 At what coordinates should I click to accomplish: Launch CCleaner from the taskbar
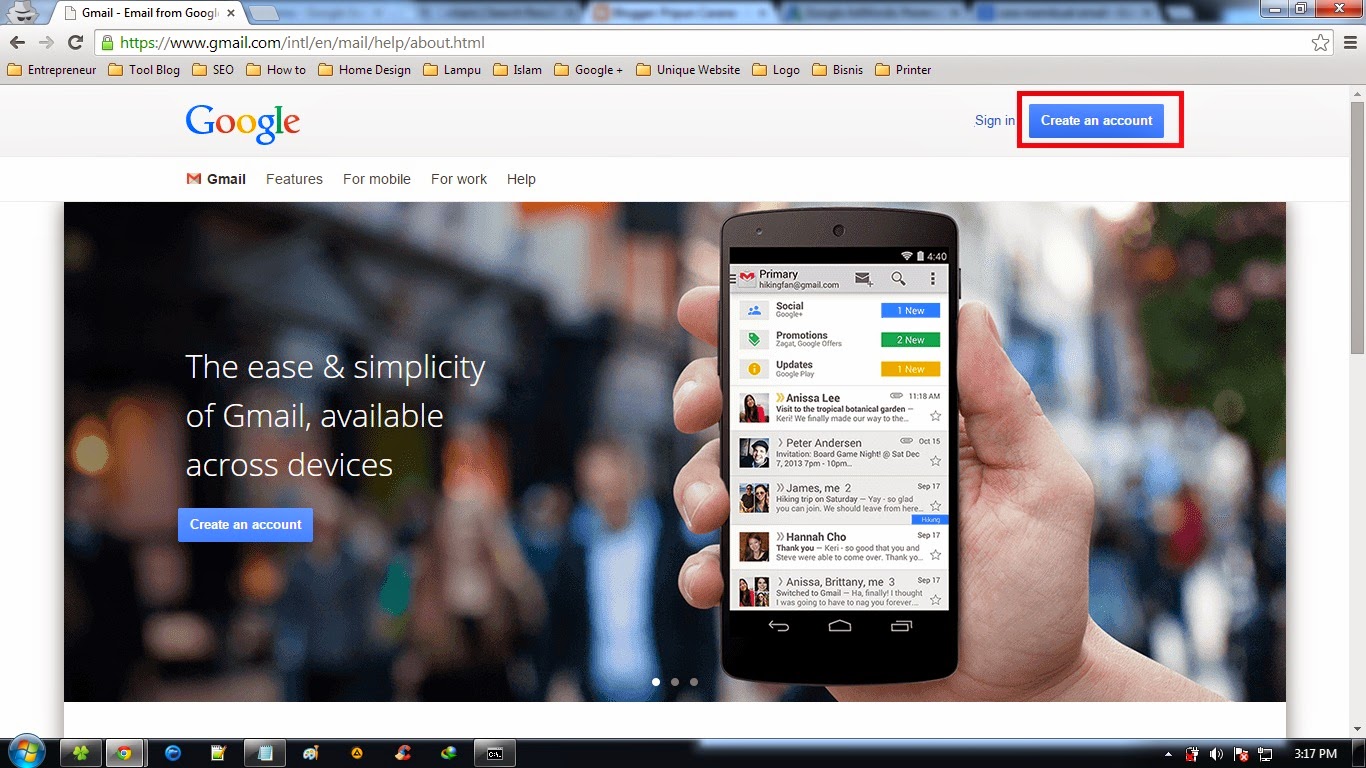pyautogui.click(x=403, y=753)
